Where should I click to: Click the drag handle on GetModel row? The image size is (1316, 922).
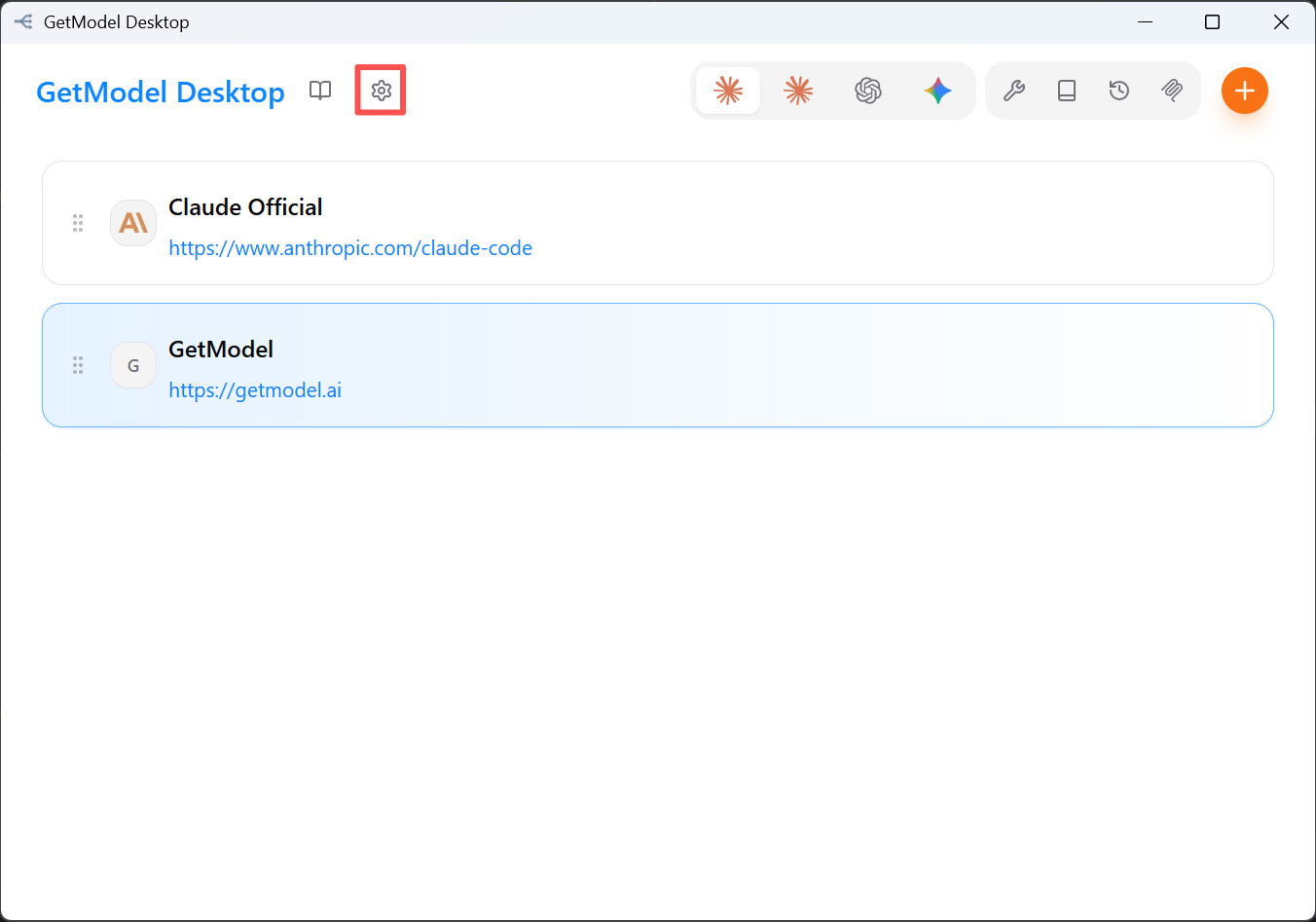[78, 365]
